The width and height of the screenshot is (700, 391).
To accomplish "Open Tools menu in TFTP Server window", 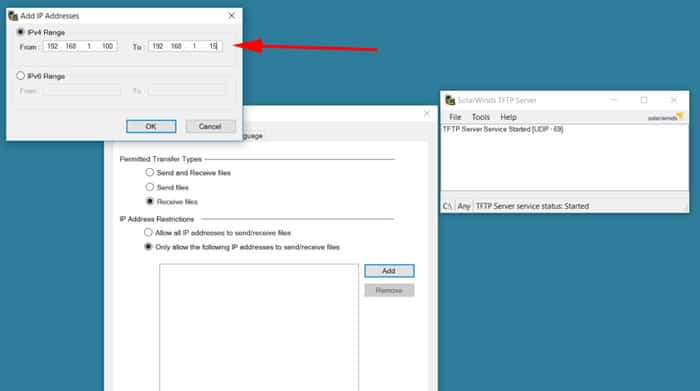I will (x=481, y=117).
